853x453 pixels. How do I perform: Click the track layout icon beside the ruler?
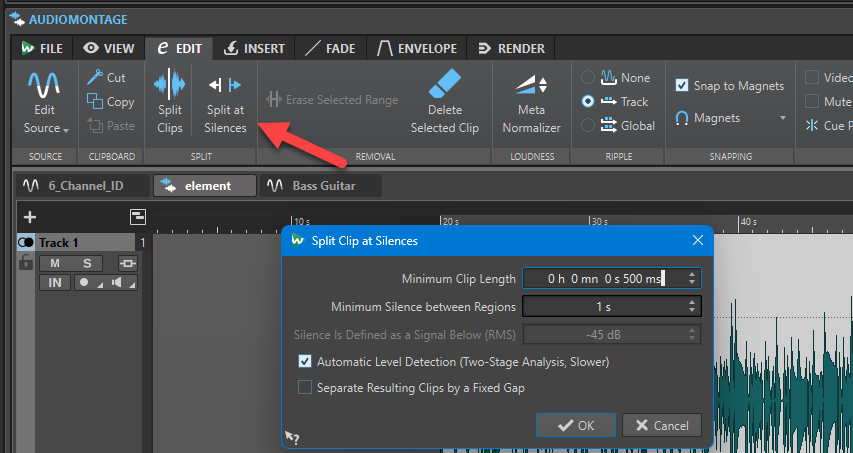coord(138,216)
